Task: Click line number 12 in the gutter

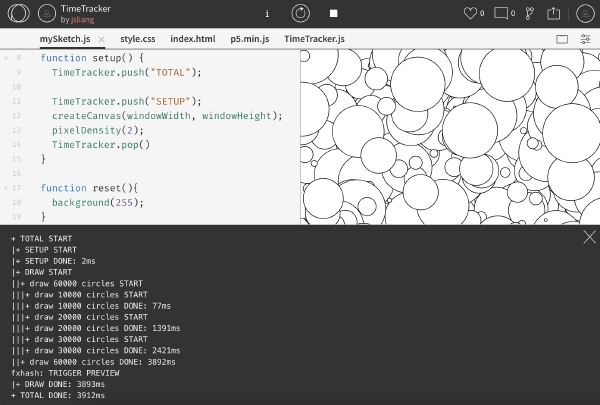Action: (16, 116)
